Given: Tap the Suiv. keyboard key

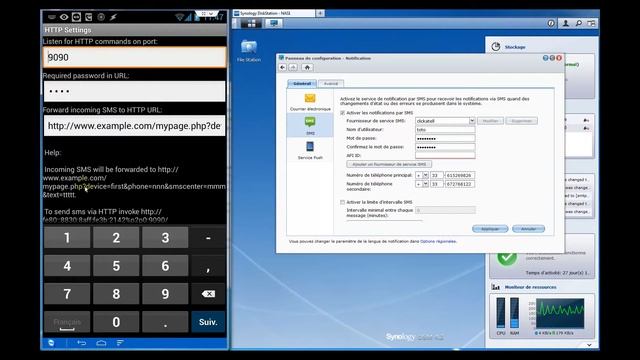Looking at the screenshot, I should pos(208,322).
